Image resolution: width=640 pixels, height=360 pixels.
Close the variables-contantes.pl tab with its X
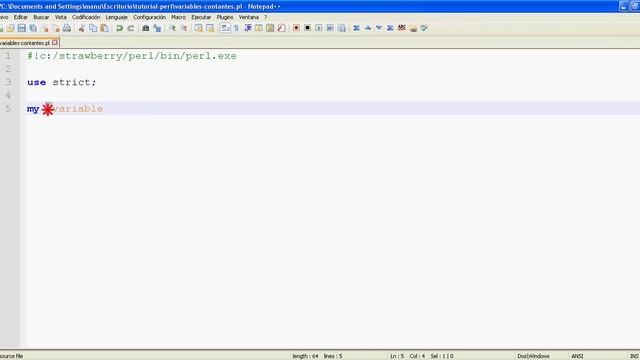55,42
